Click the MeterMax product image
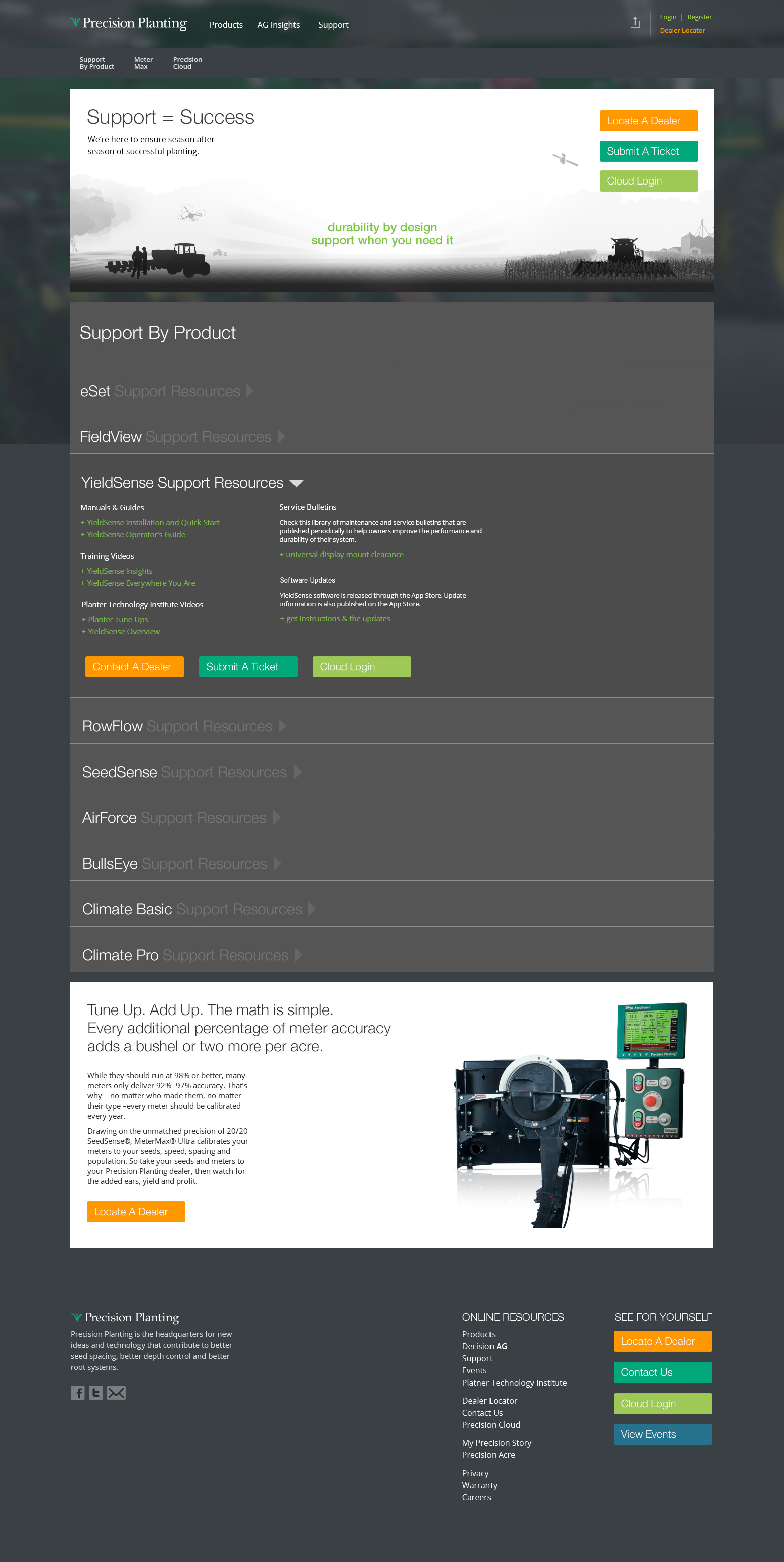The height and width of the screenshot is (1562, 784). point(570,1115)
